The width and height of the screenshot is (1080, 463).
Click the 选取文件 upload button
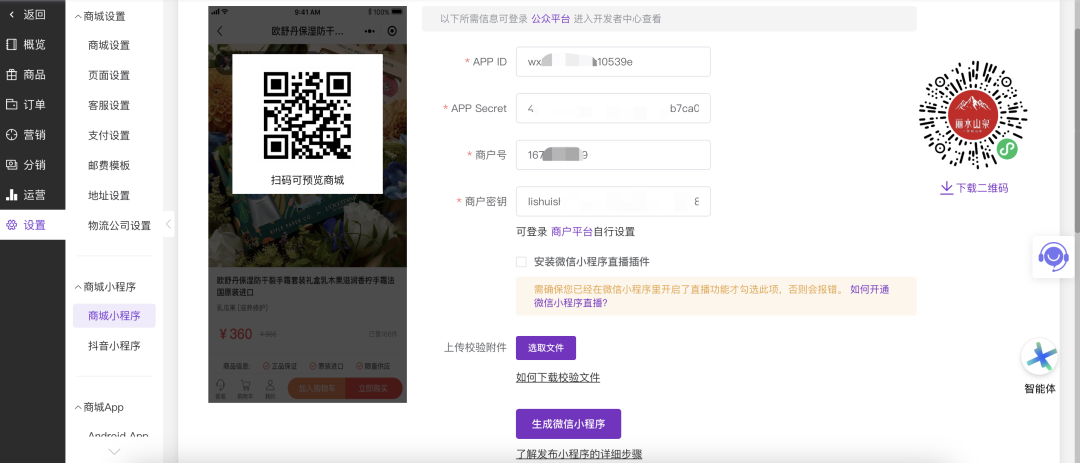[546, 348]
